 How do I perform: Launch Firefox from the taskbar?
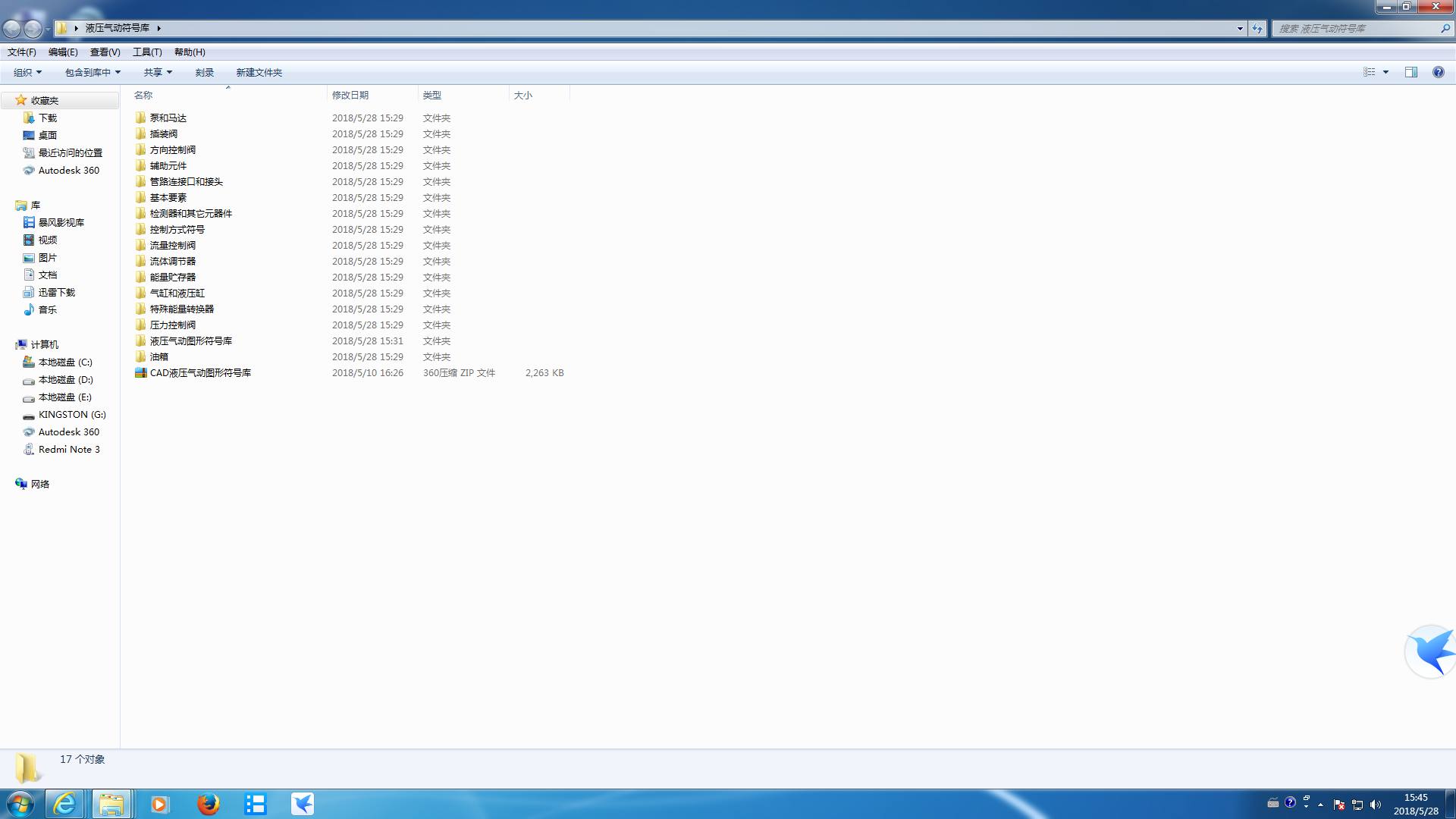coord(208,803)
